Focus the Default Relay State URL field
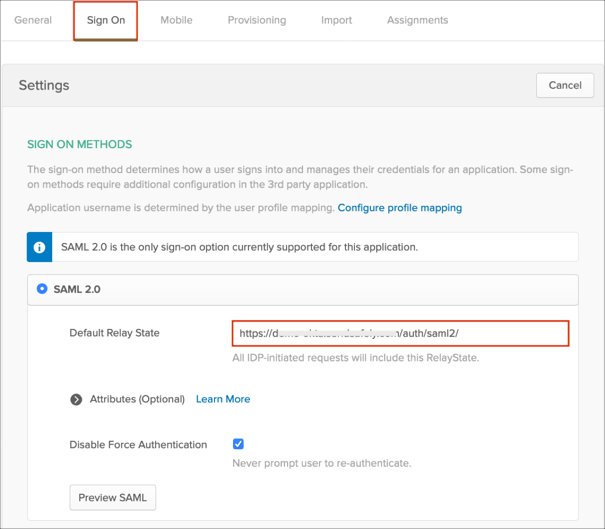 pos(400,333)
